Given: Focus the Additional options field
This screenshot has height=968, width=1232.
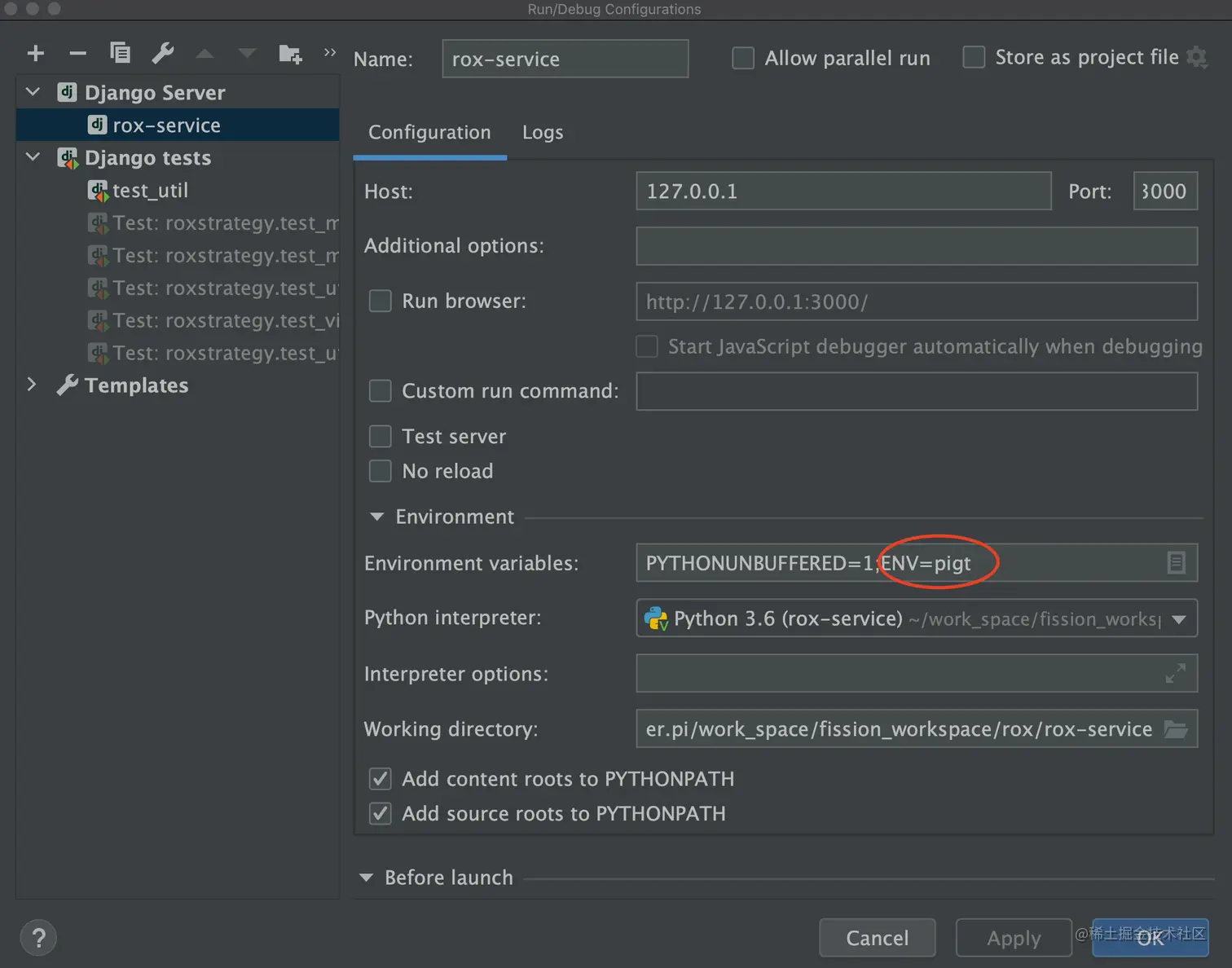Looking at the screenshot, I should (x=917, y=246).
